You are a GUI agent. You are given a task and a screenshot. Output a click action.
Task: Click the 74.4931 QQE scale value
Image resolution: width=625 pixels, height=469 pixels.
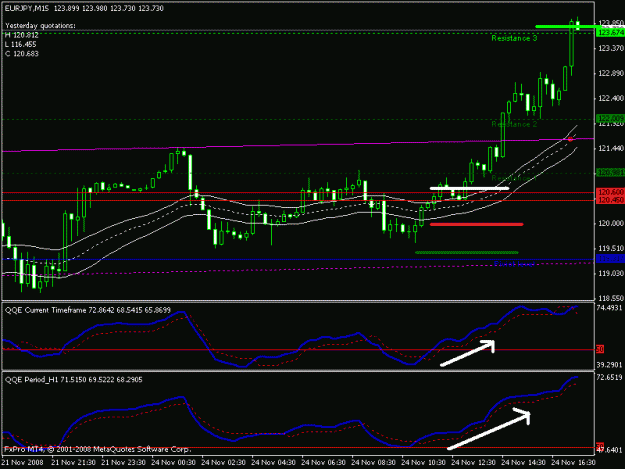(x=609, y=308)
